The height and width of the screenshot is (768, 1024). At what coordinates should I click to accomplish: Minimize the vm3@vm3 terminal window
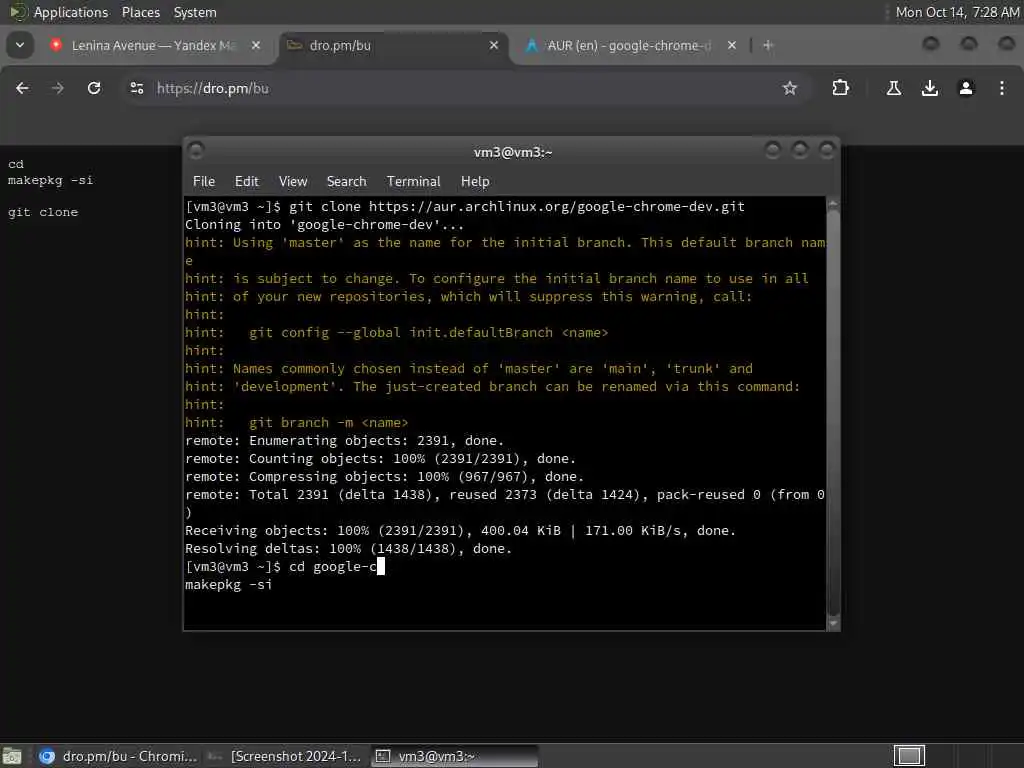(x=773, y=151)
